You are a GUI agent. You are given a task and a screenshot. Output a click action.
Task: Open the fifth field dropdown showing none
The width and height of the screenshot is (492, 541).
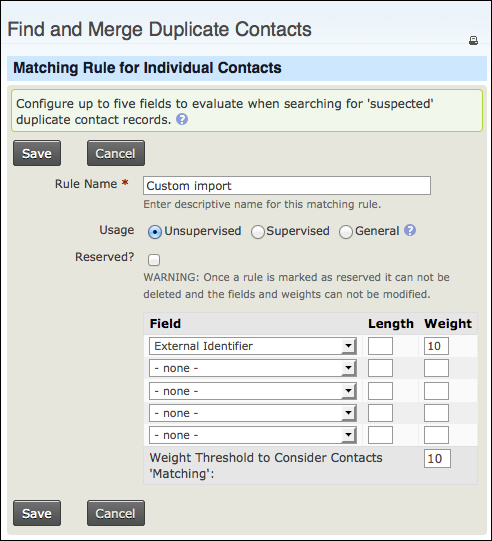(253, 435)
